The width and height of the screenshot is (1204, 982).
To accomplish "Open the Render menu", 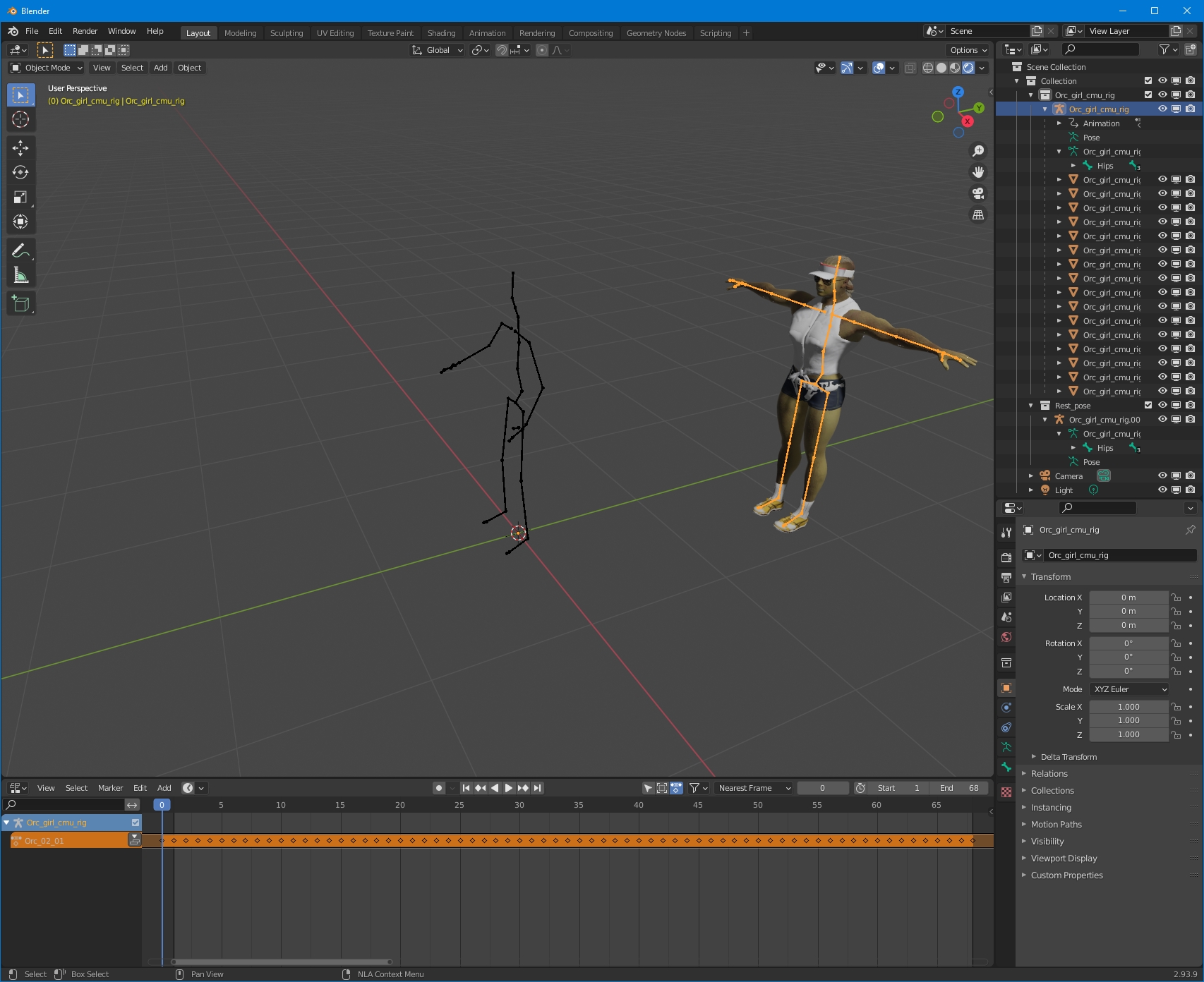I will [x=85, y=31].
